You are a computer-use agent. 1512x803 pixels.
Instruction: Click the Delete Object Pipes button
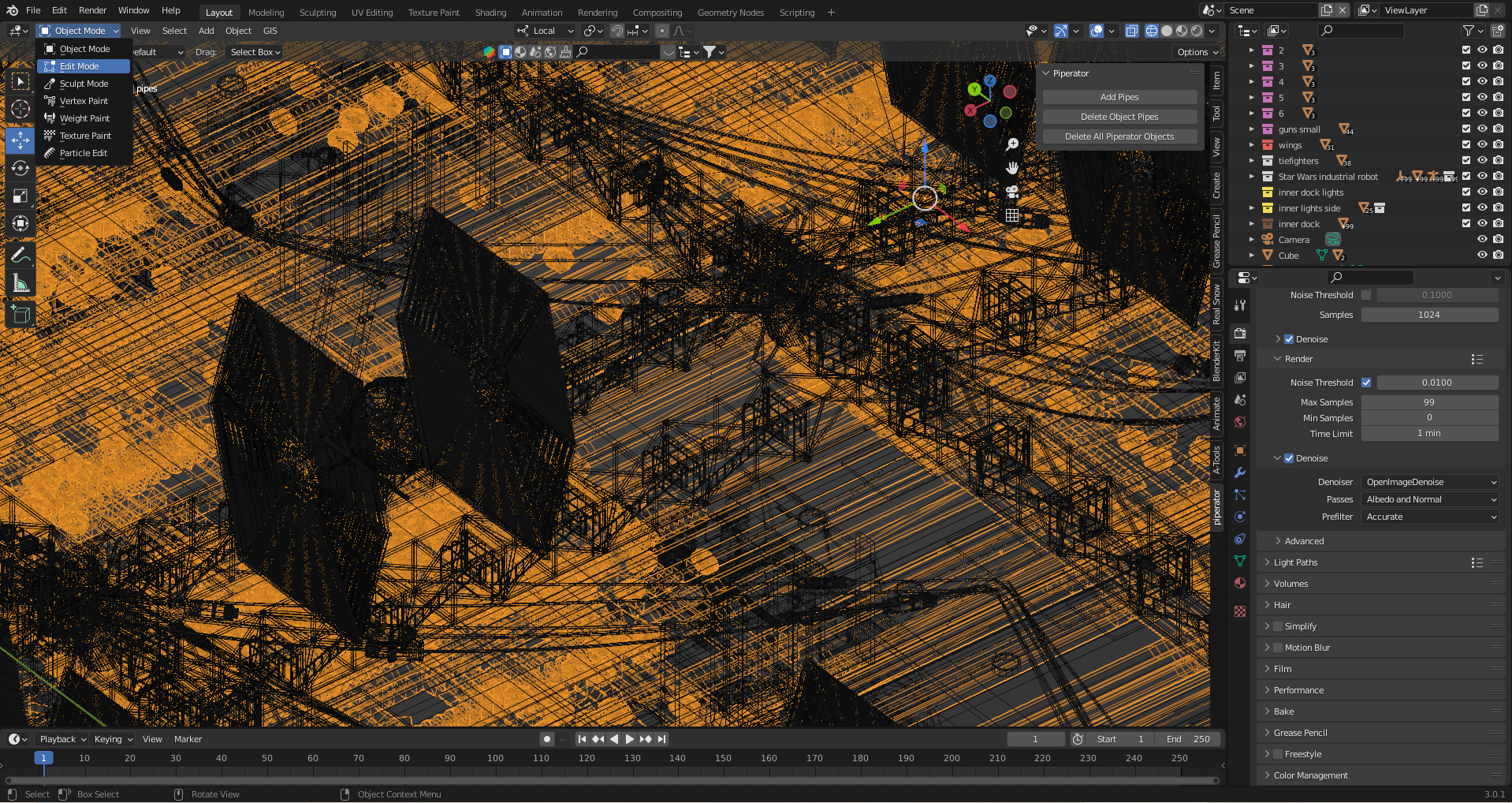point(1119,117)
